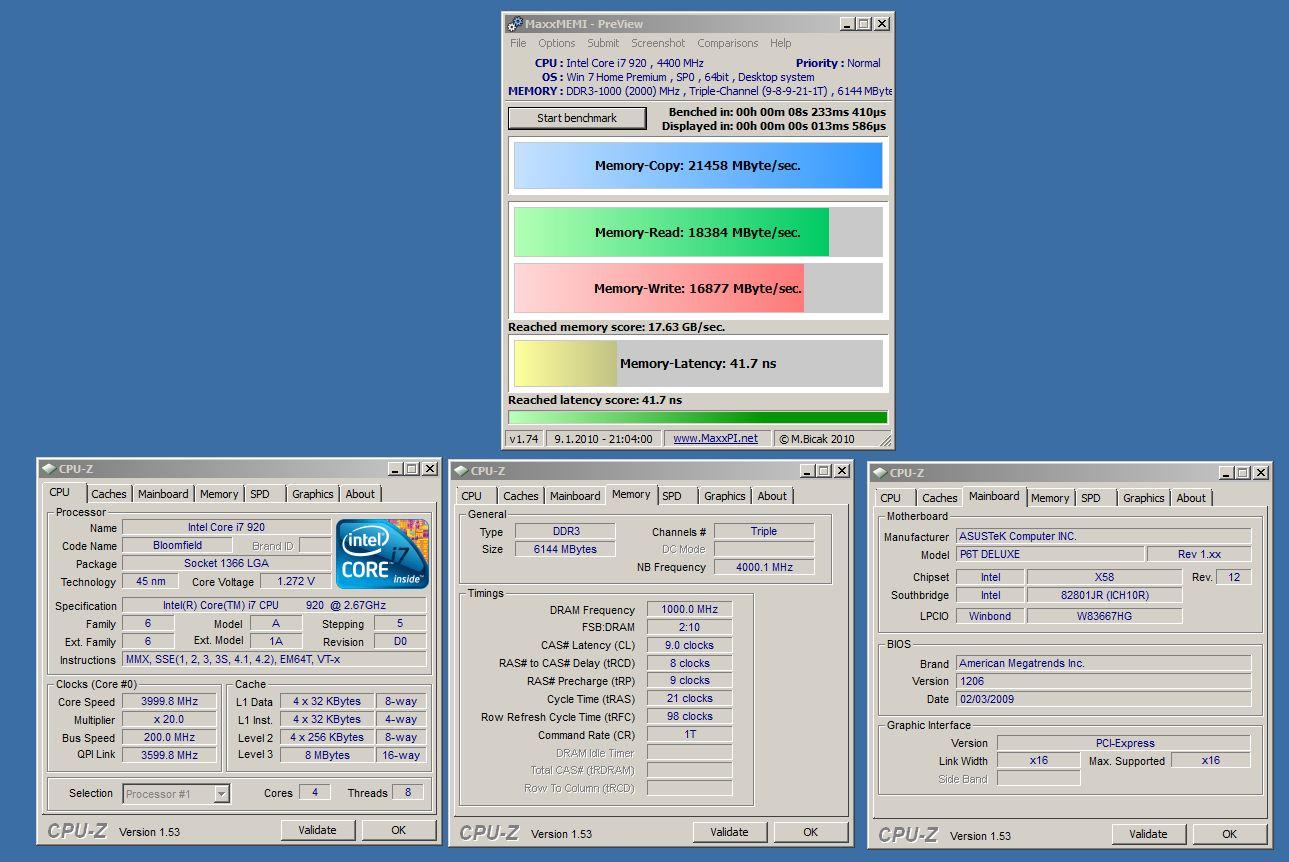Click the CAS# Latency 9.0 clocks field

(x=689, y=646)
